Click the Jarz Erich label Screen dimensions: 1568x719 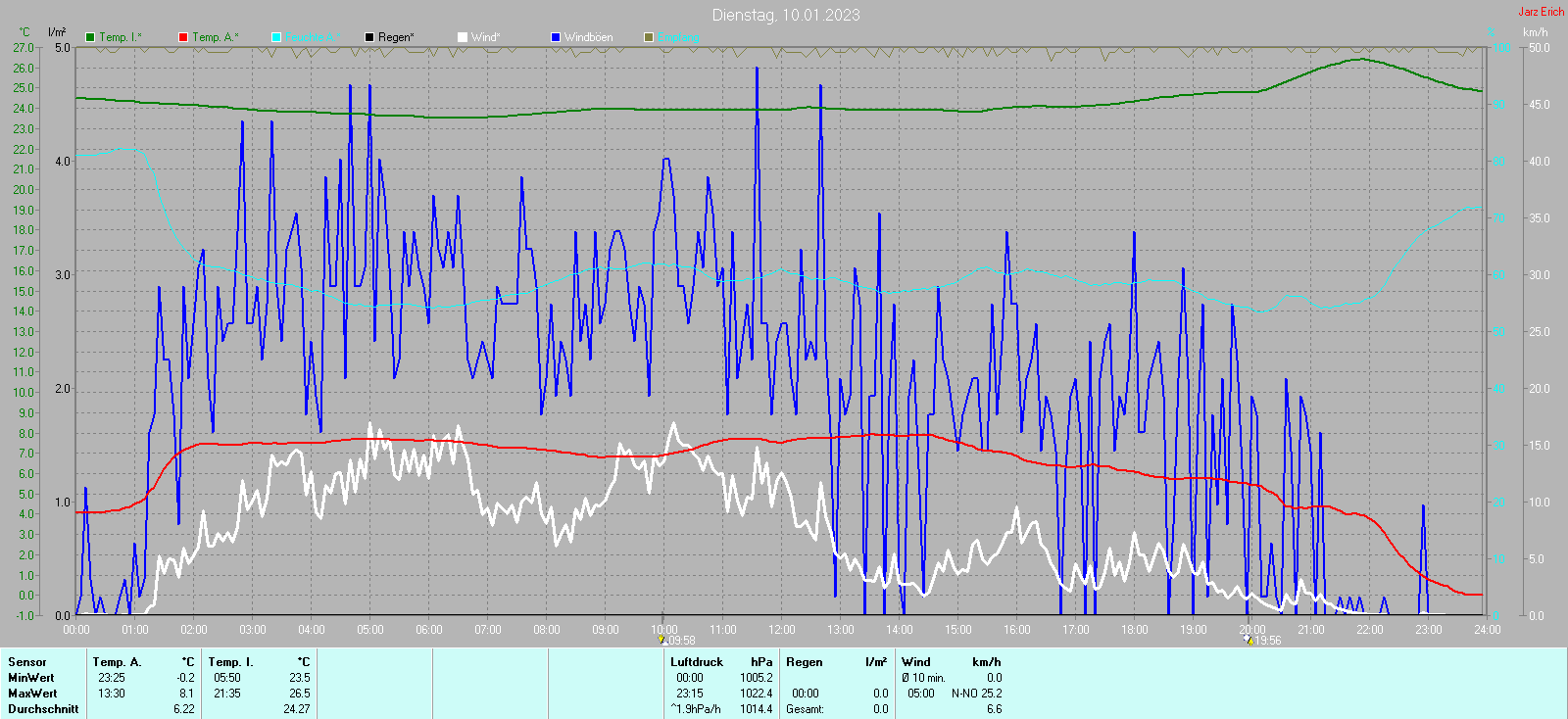pos(1541,12)
